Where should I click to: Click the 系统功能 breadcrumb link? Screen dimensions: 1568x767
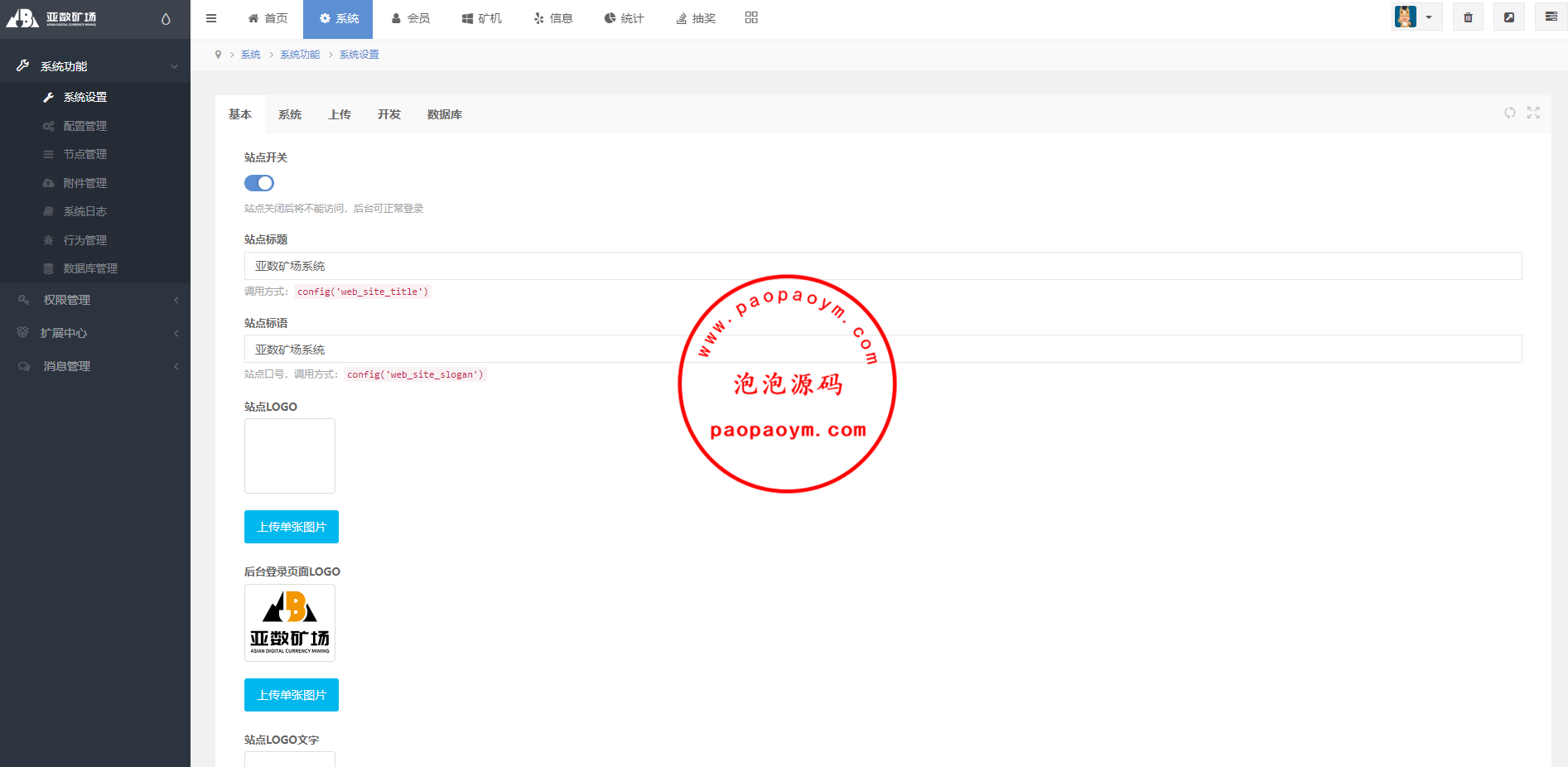coord(300,55)
